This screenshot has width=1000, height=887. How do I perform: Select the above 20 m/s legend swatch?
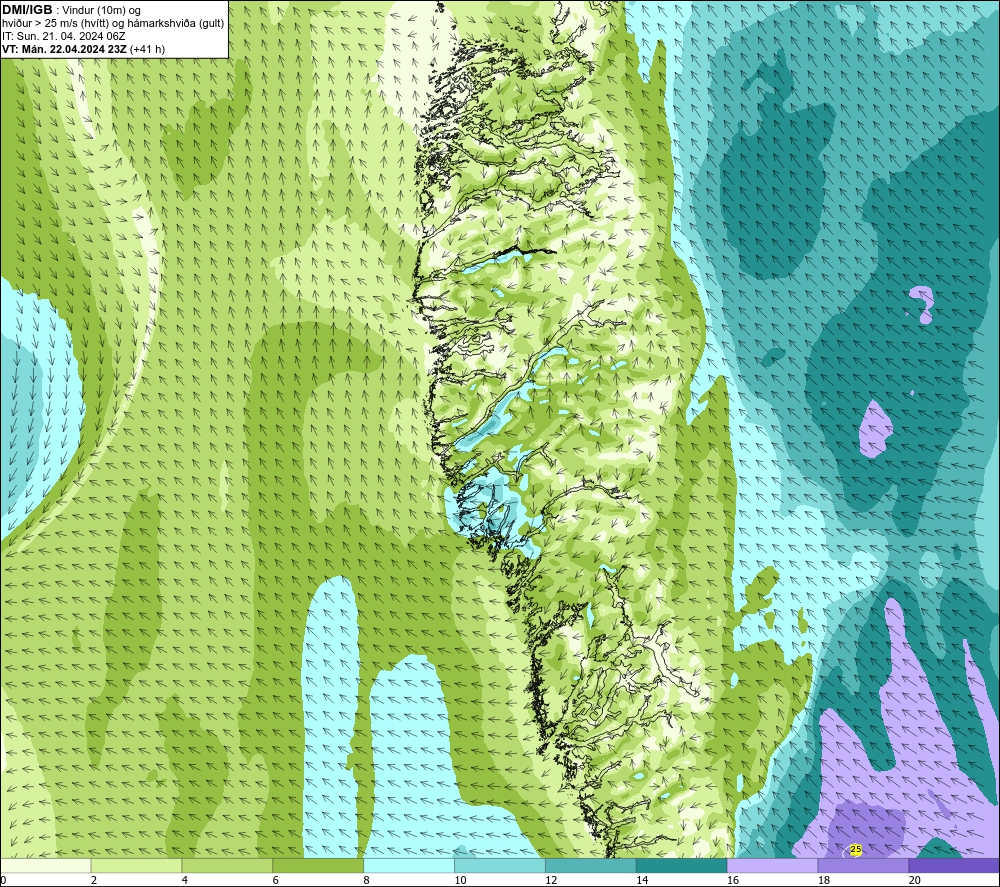click(x=954, y=866)
